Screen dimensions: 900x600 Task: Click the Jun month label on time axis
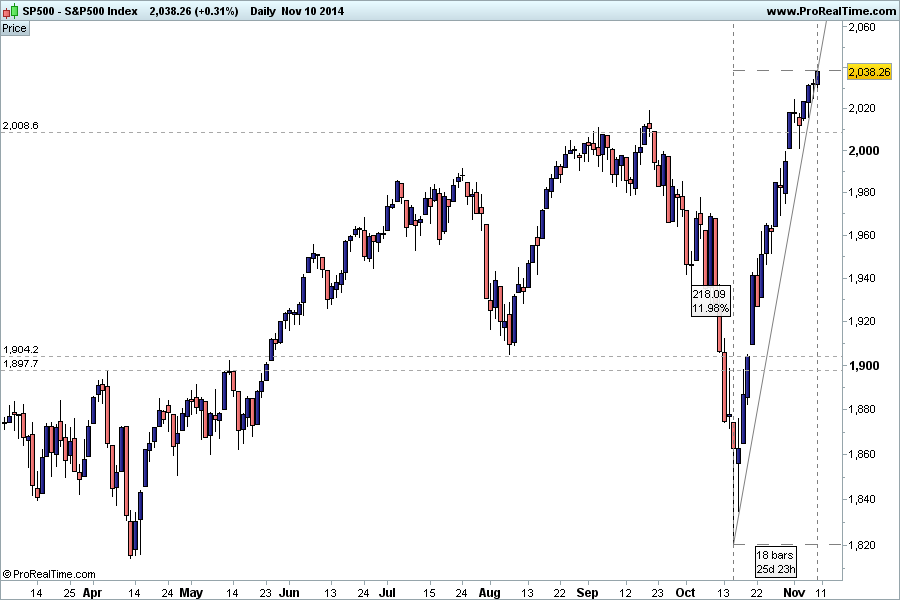pos(289,593)
